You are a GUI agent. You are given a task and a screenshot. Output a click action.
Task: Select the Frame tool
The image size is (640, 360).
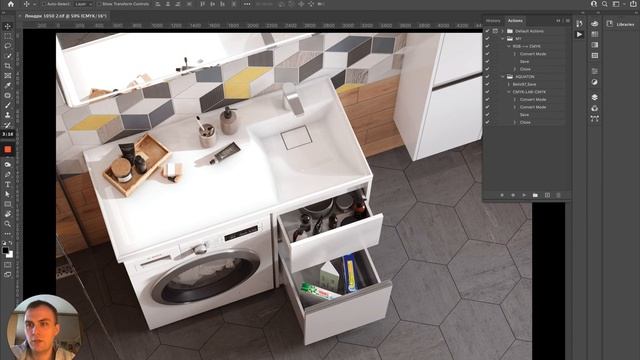tap(7, 76)
